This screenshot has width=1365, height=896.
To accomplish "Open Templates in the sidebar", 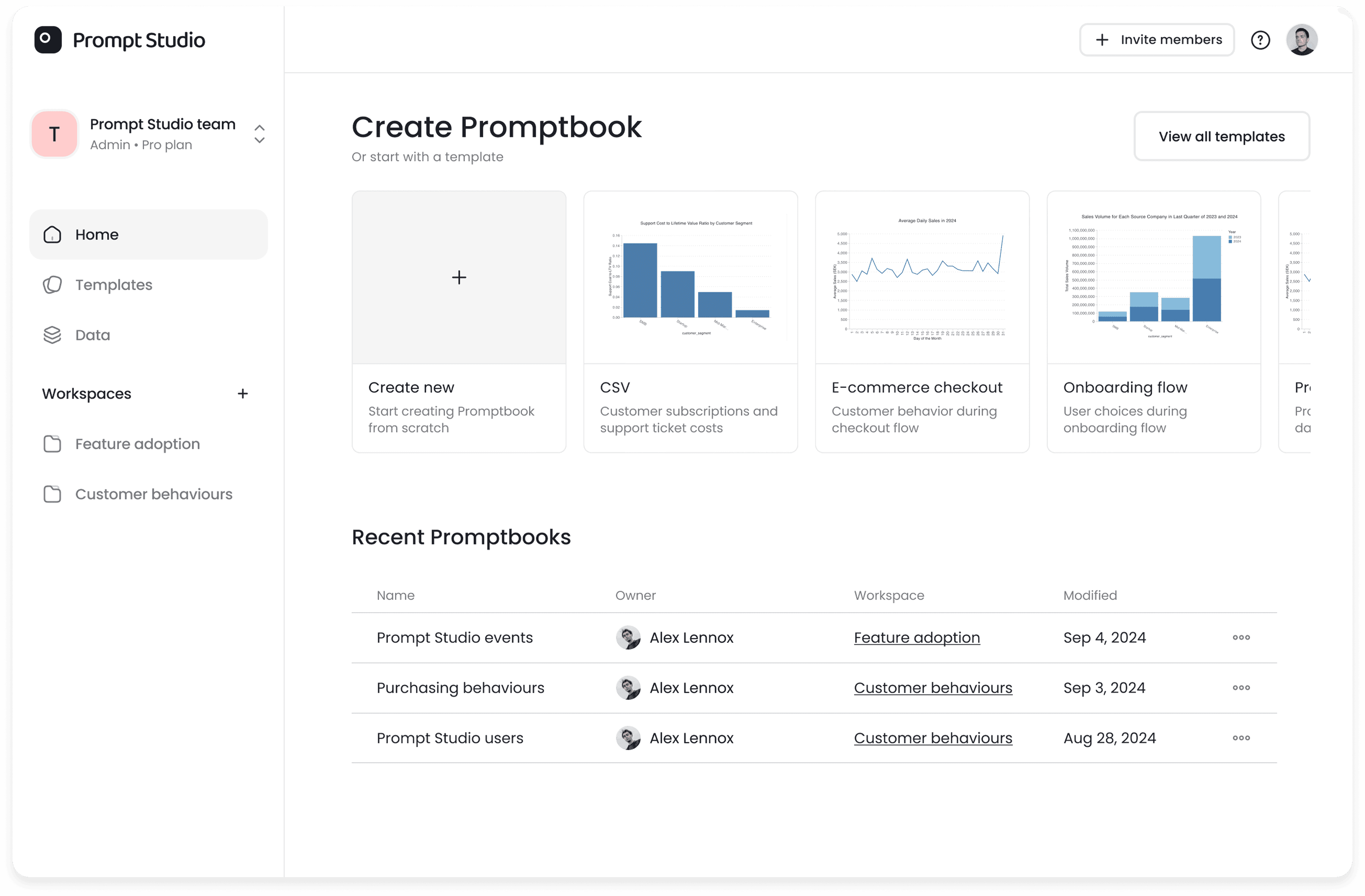I will click(x=113, y=284).
